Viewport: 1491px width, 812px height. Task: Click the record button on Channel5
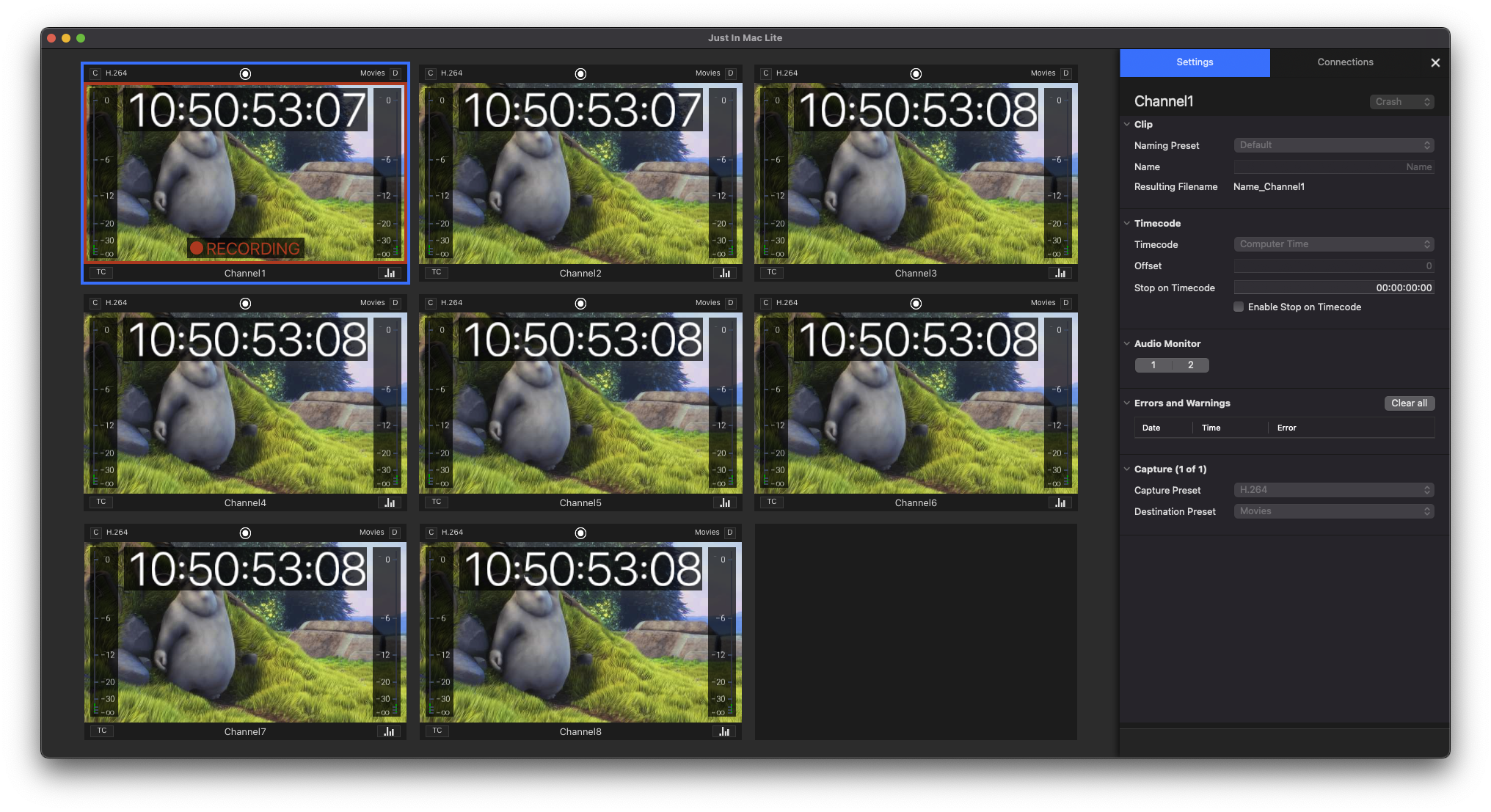580,303
